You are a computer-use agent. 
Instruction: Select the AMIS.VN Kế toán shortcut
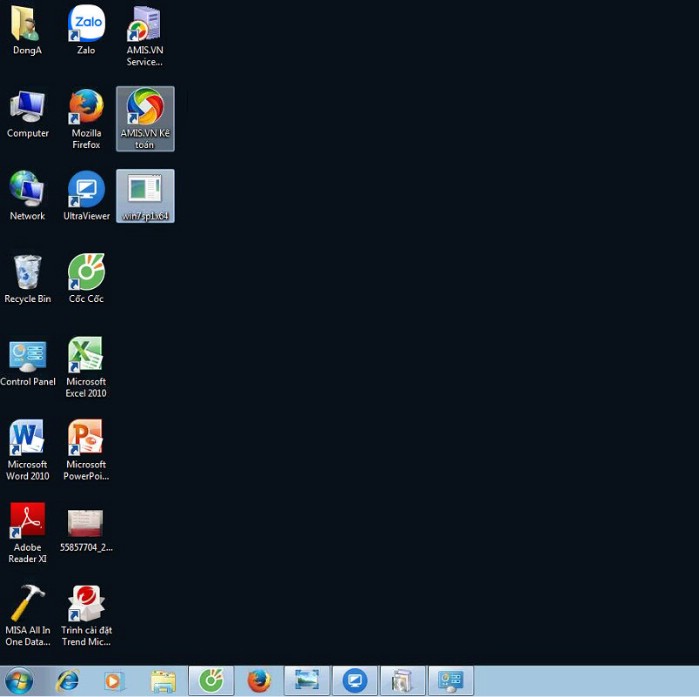tap(145, 119)
